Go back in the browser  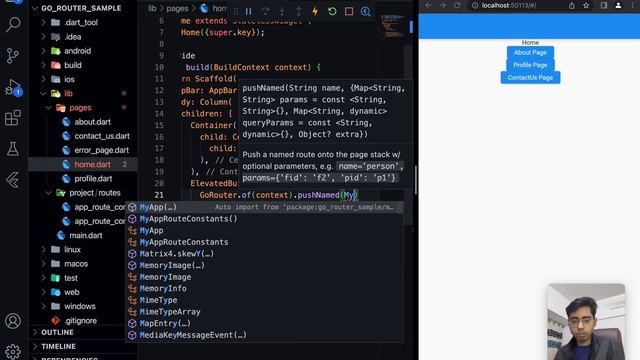pos(428,5)
